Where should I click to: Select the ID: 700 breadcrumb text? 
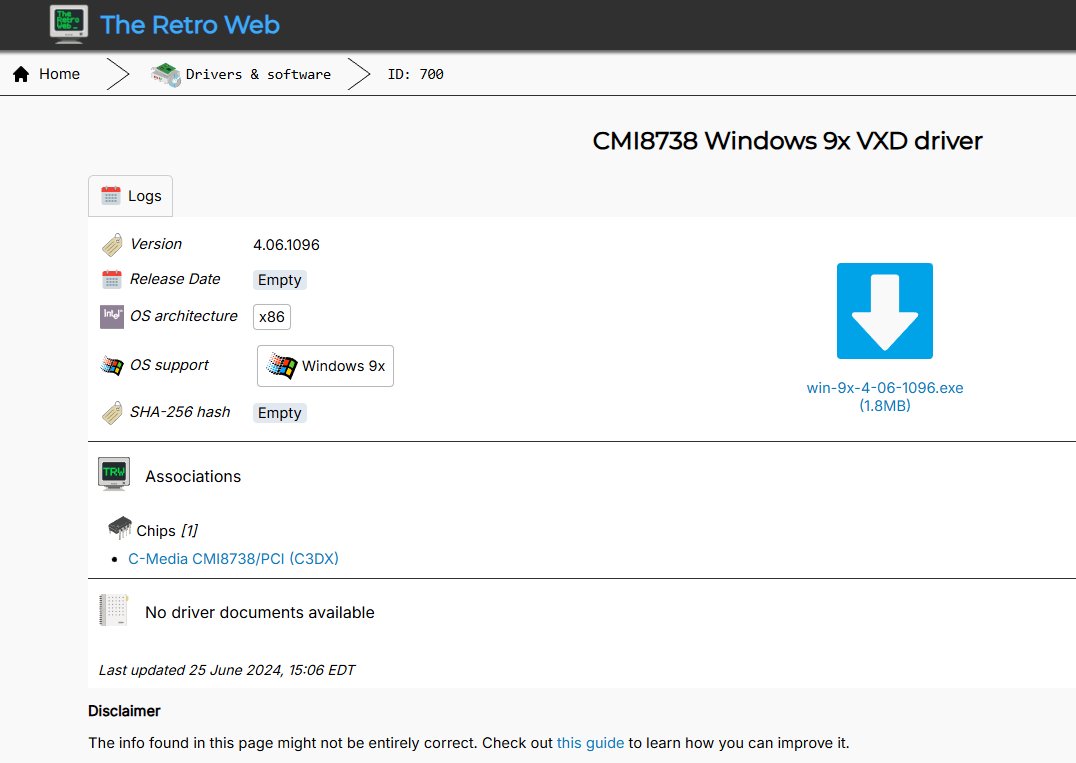point(415,74)
